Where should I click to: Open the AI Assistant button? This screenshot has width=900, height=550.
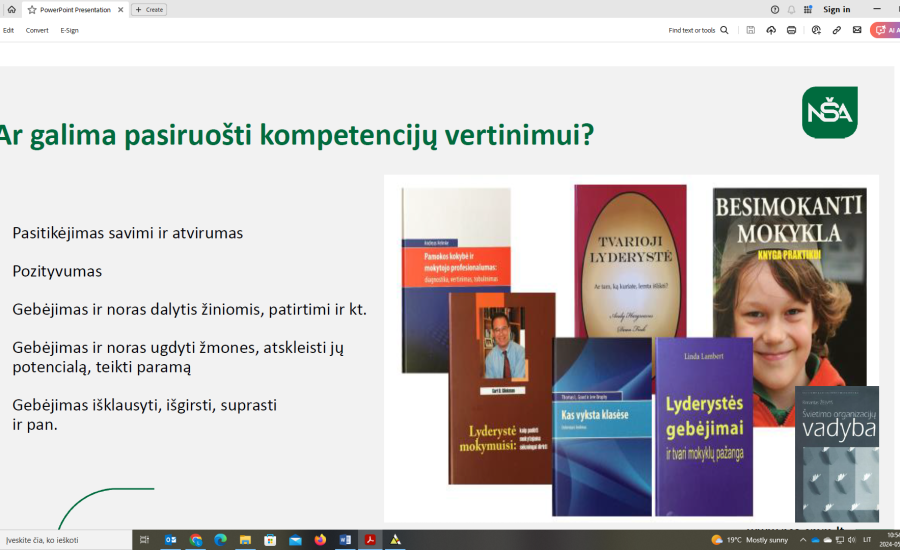pos(886,30)
